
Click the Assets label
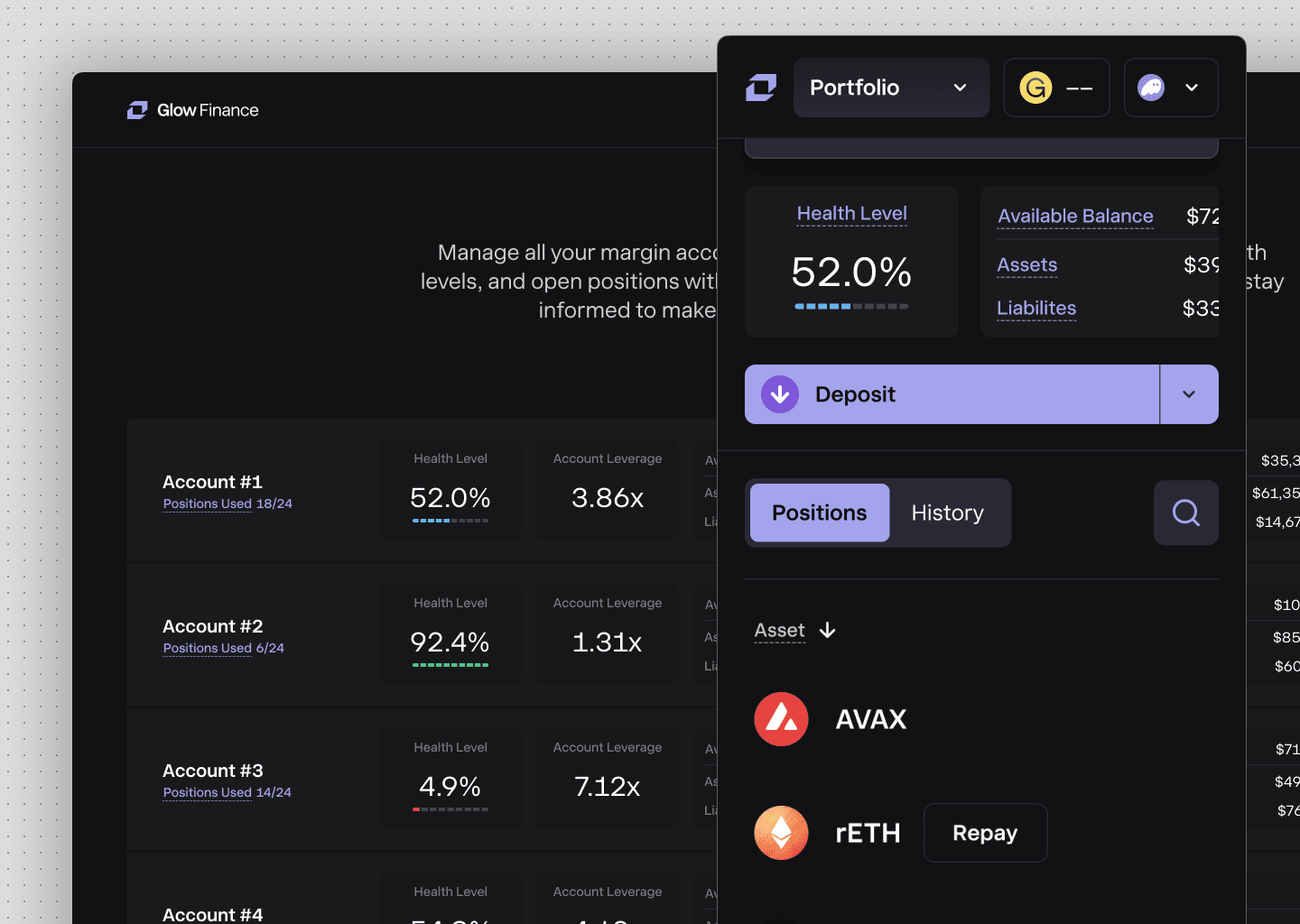1026,265
